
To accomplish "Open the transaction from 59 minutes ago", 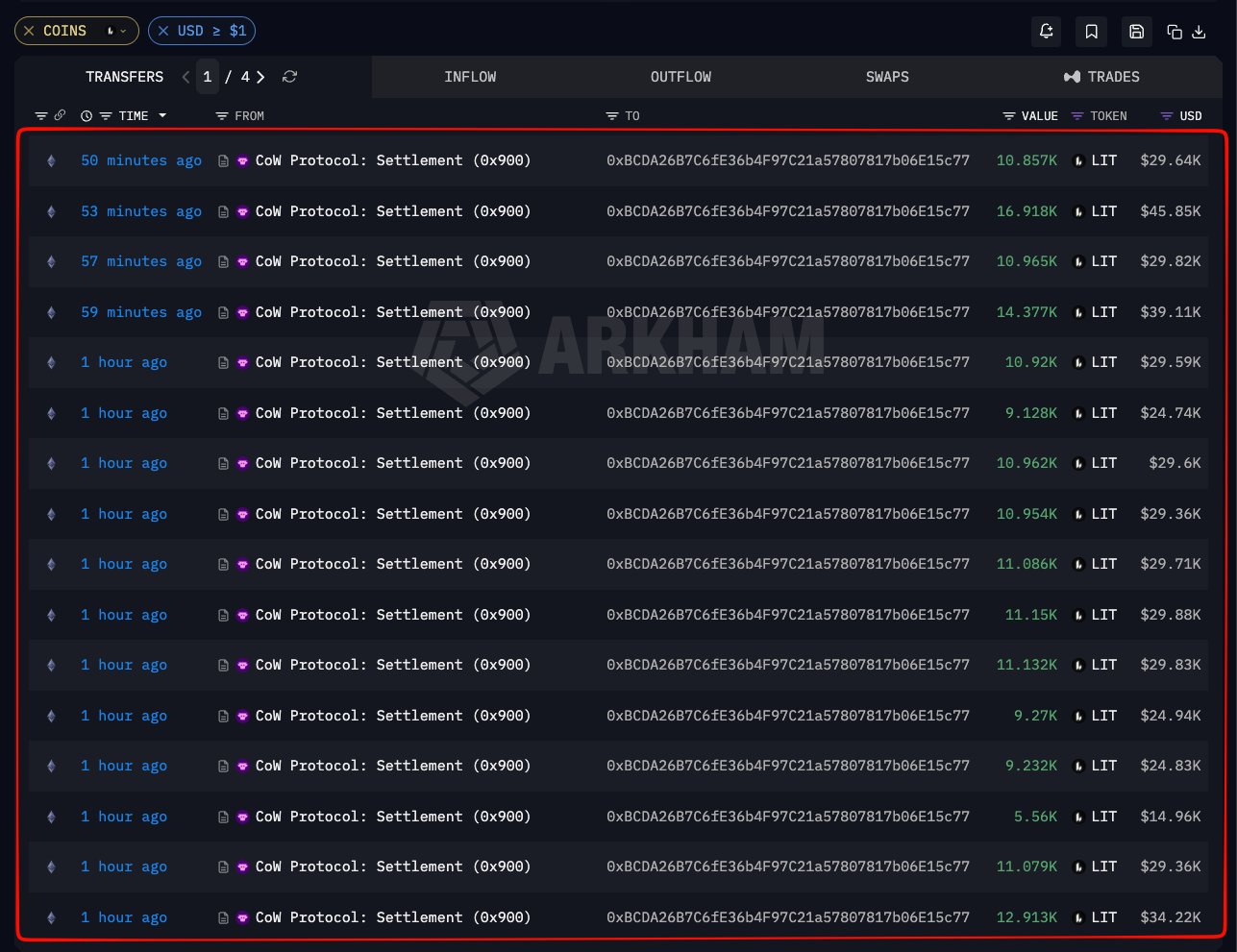I will [141, 312].
